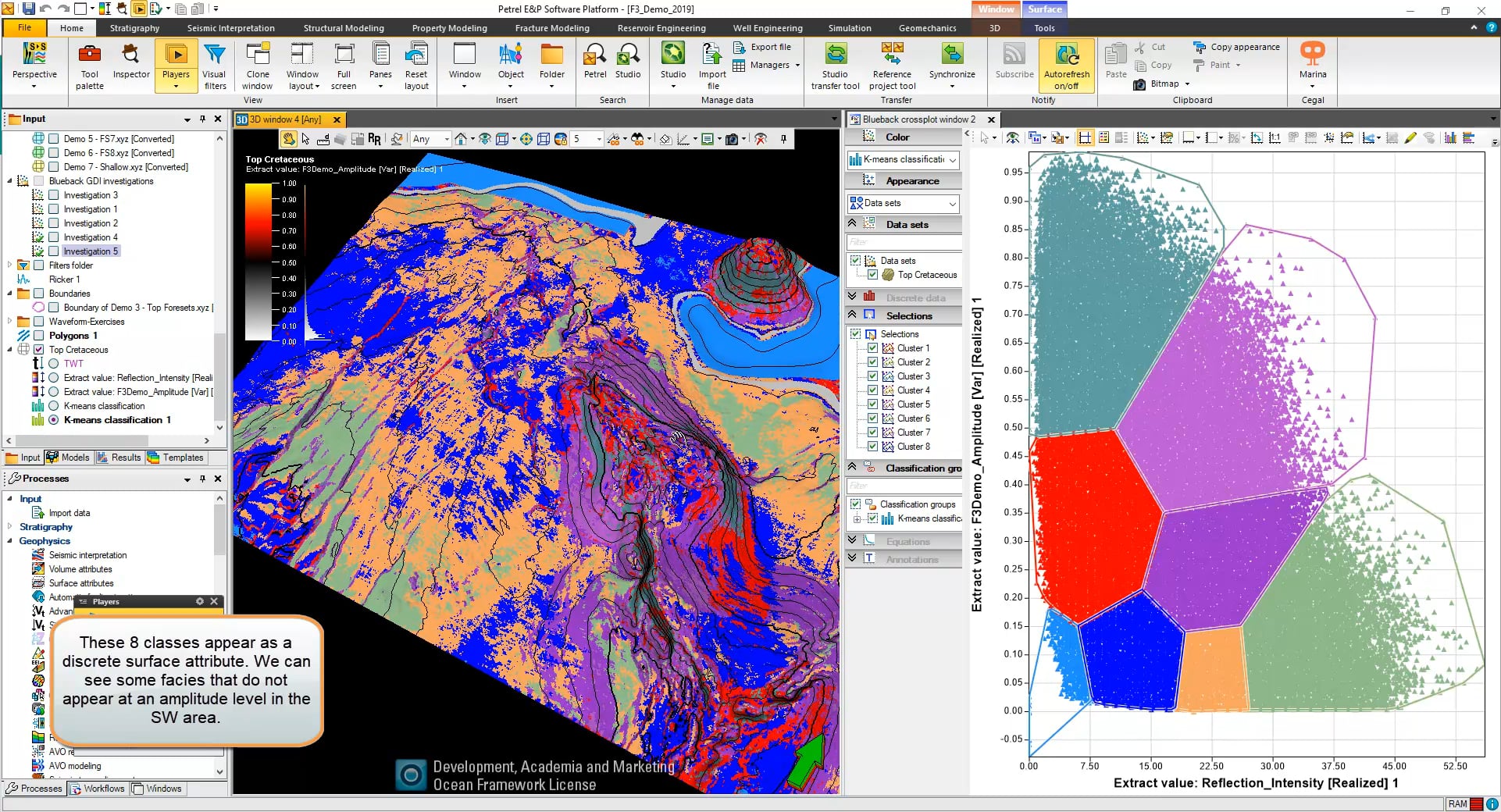Toggle visibility of K-means classification 1
The height and width of the screenshot is (812, 1501).
[54, 420]
